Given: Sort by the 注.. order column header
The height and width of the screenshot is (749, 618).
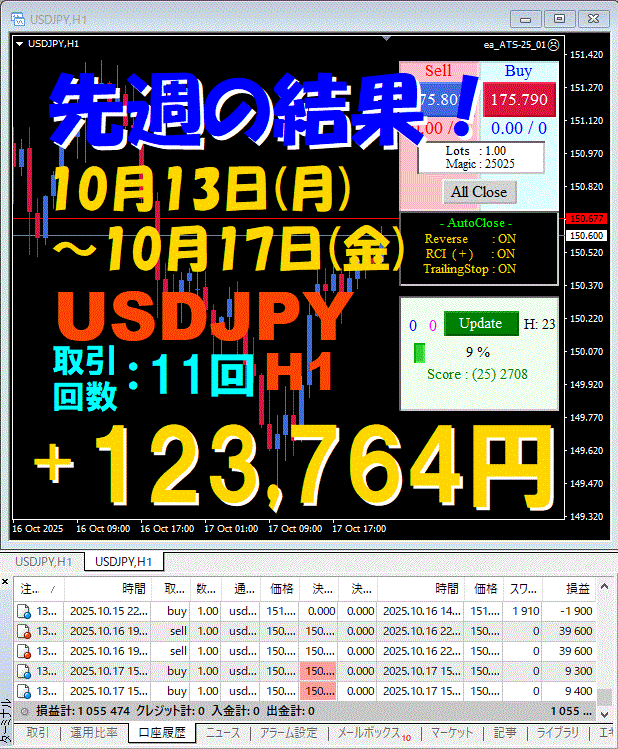Looking at the screenshot, I should coord(39,589).
